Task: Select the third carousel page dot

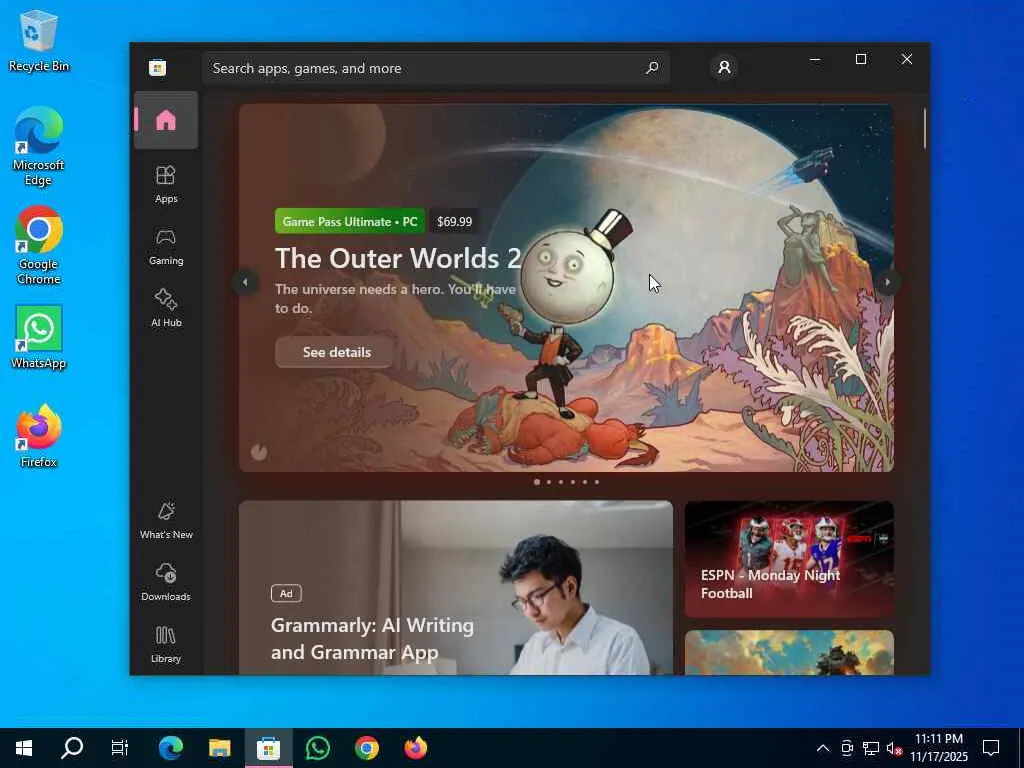Action: tap(560, 482)
